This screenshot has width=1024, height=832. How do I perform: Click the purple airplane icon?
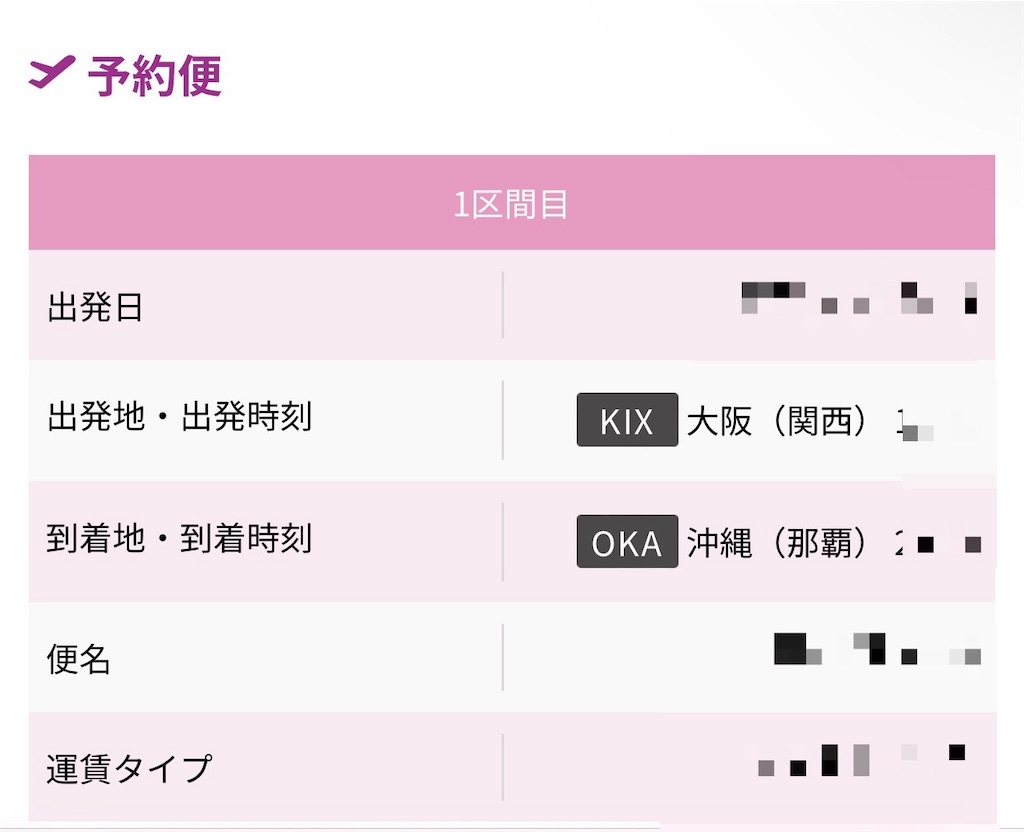click(x=52, y=72)
